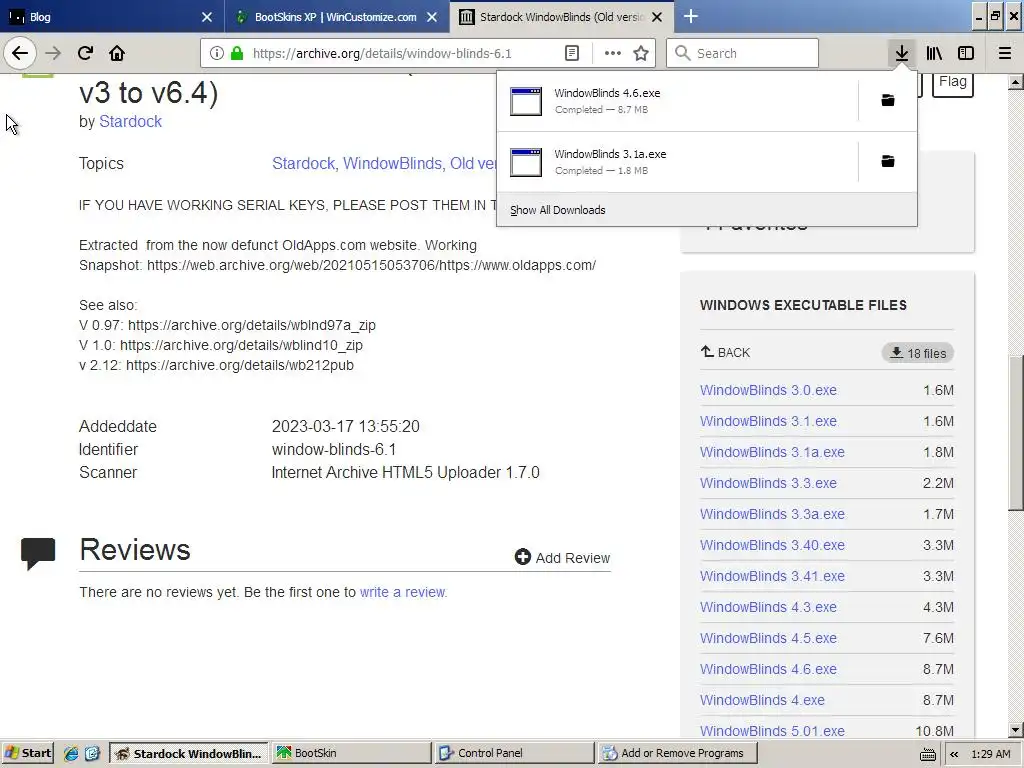Click Show All Downloads
The height and width of the screenshot is (768, 1024).
[558, 210]
